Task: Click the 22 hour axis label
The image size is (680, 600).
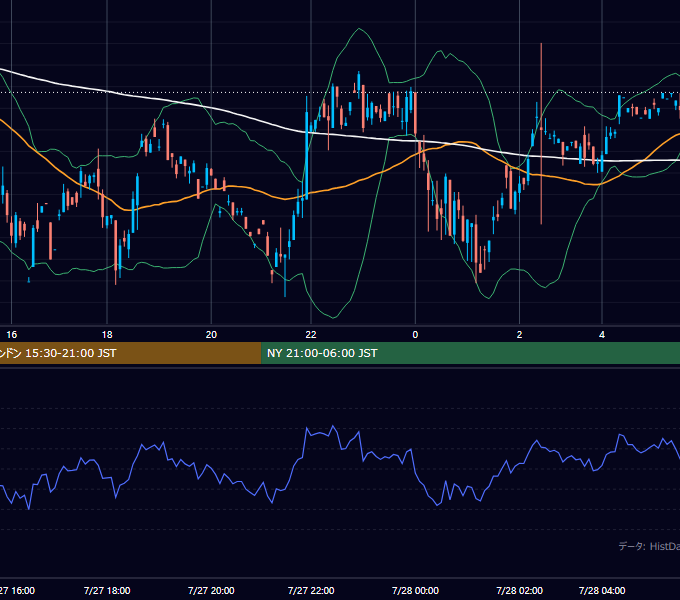Action: [311, 335]
